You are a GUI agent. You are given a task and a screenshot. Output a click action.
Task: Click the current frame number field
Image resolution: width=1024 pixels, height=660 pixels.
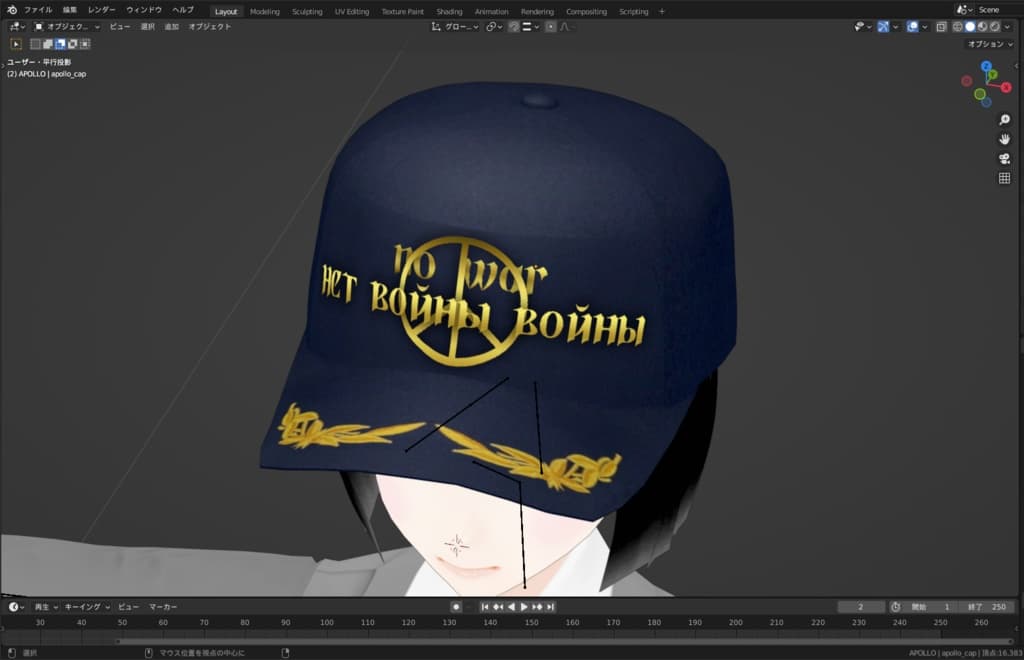click(862, 605)
